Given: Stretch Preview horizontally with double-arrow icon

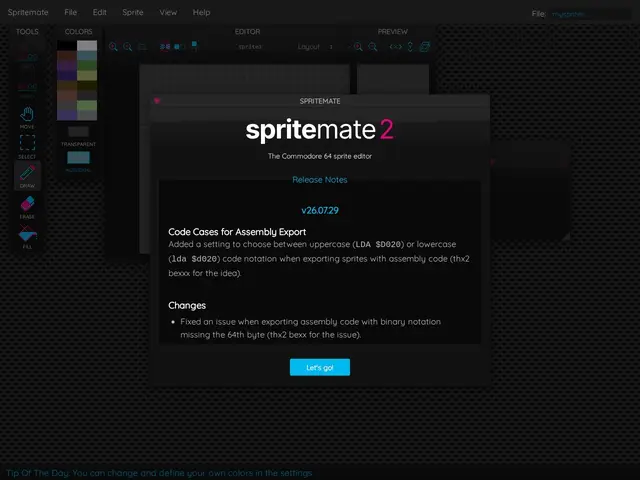Looking at the screenshot, I should pyautogui.click(x=396, y=47).
